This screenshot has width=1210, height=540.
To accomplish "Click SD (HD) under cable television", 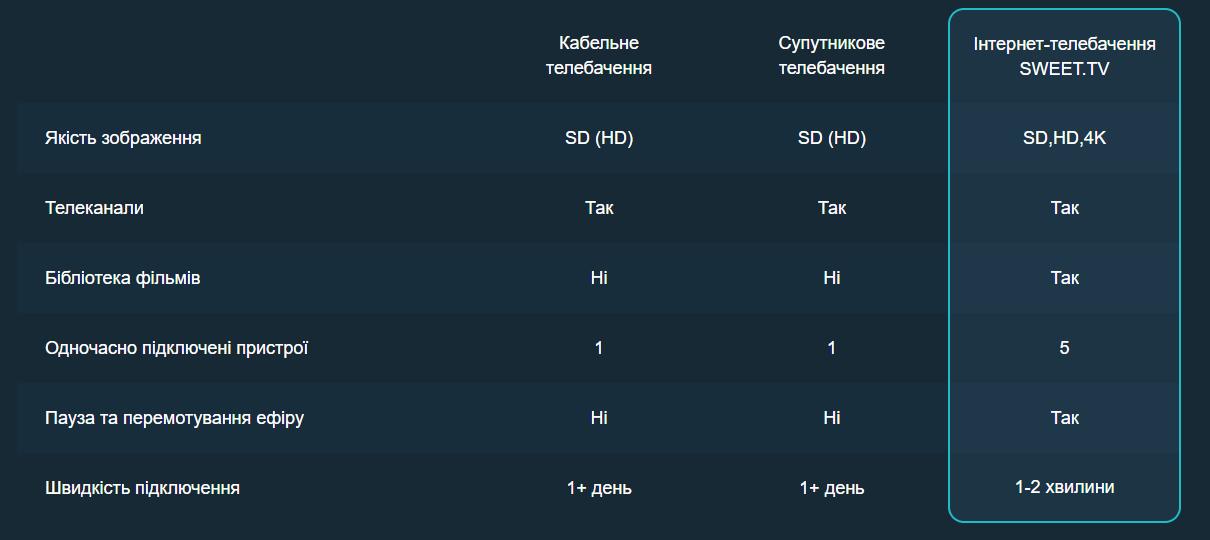I will [599, 138].
